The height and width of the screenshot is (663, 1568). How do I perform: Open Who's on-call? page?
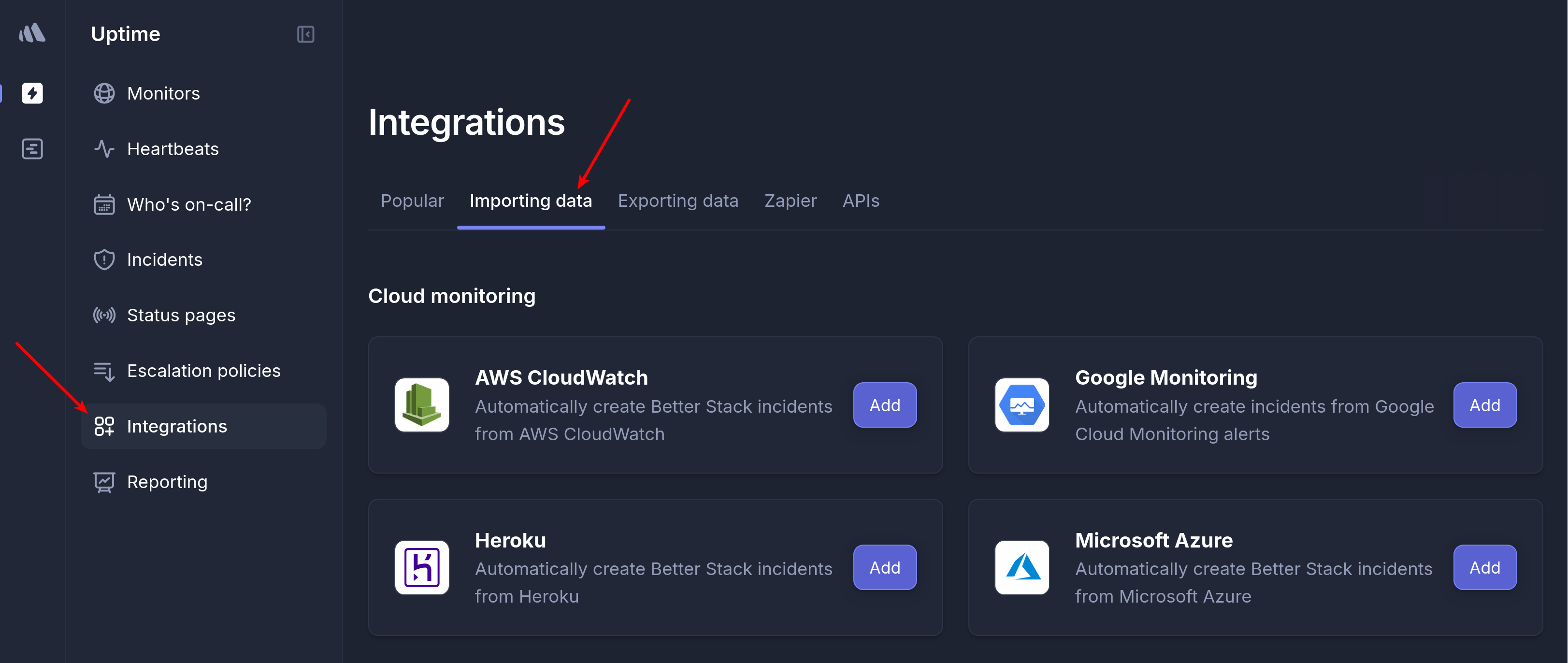pos(203,204)
